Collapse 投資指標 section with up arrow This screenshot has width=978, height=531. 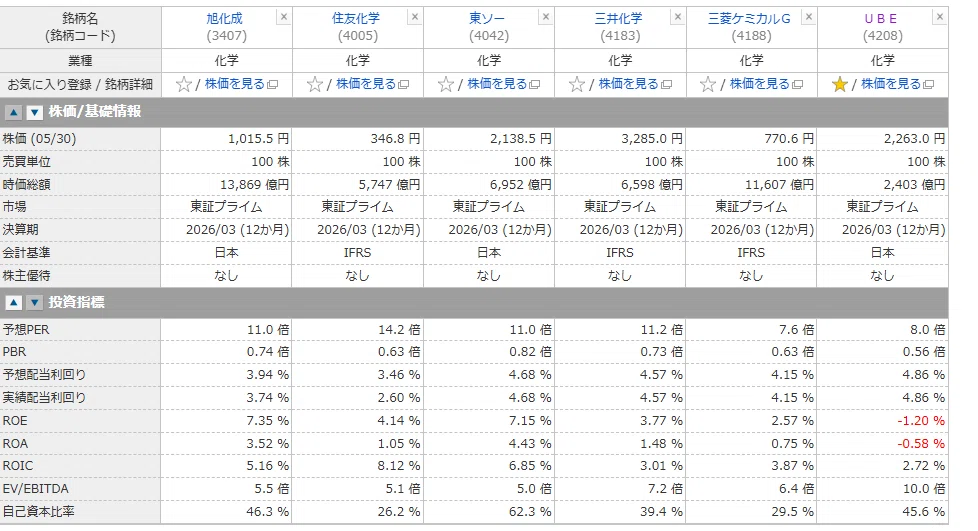click(14, 303)
